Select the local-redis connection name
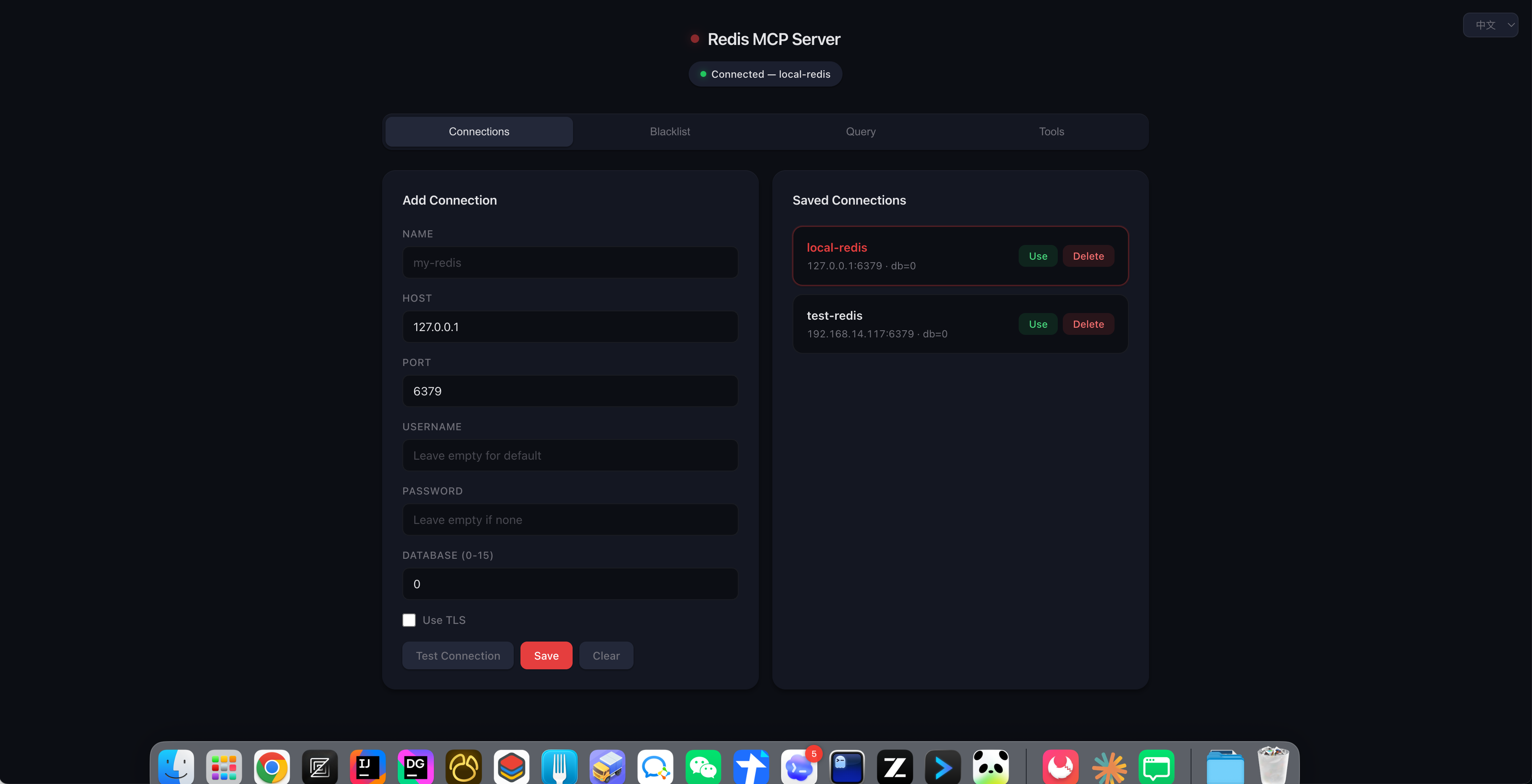This screenshot has height=784, width=1532. click(837, 247)
